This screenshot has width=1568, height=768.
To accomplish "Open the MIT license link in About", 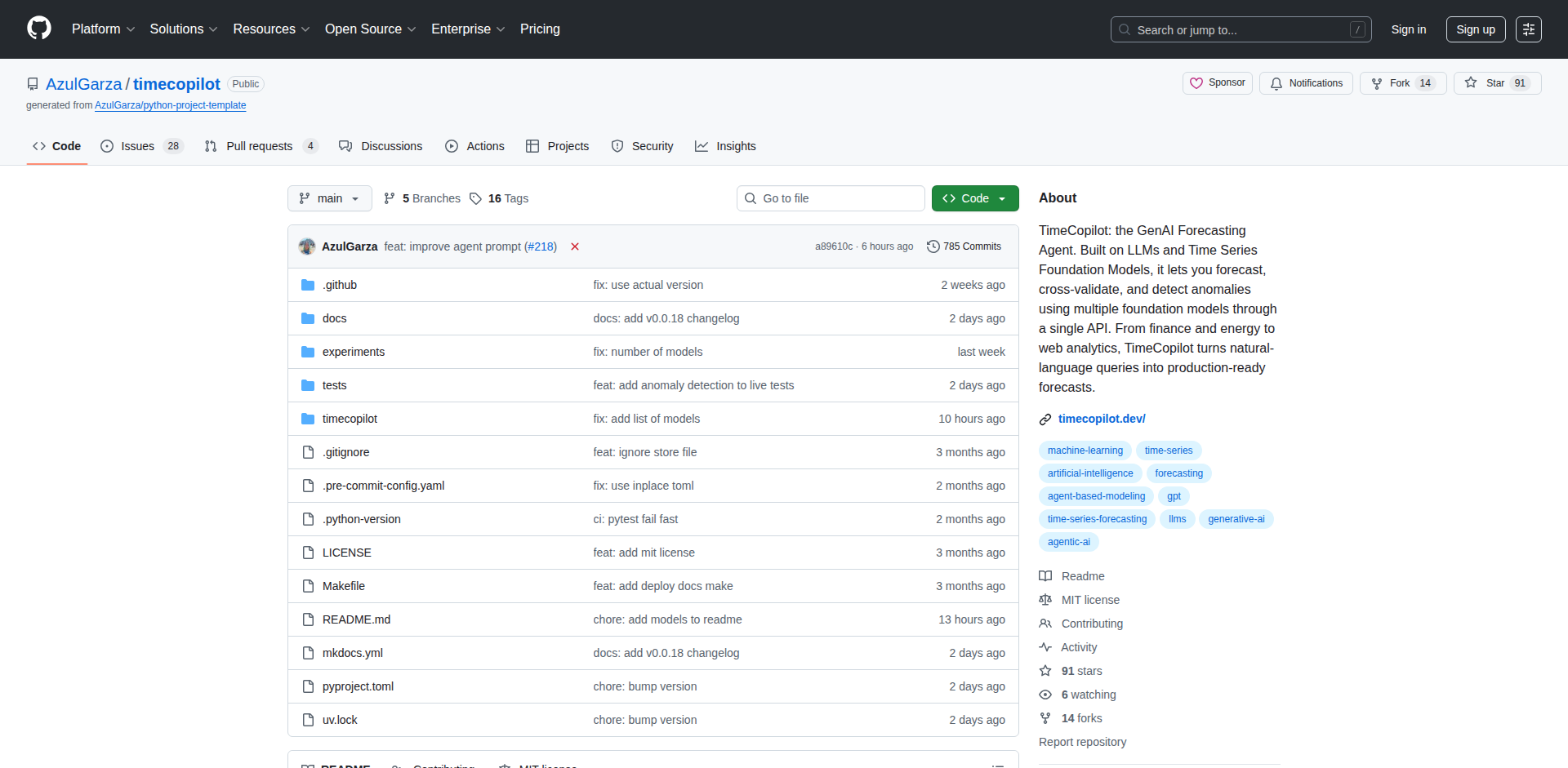I will point(1079,600).
